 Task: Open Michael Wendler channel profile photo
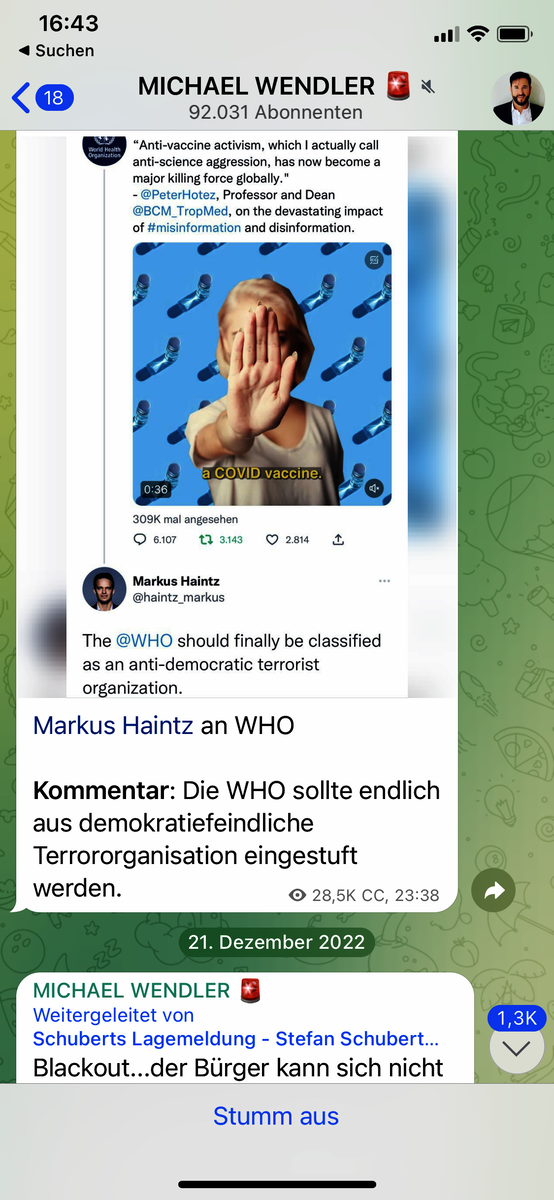click(x=518, y=98)
